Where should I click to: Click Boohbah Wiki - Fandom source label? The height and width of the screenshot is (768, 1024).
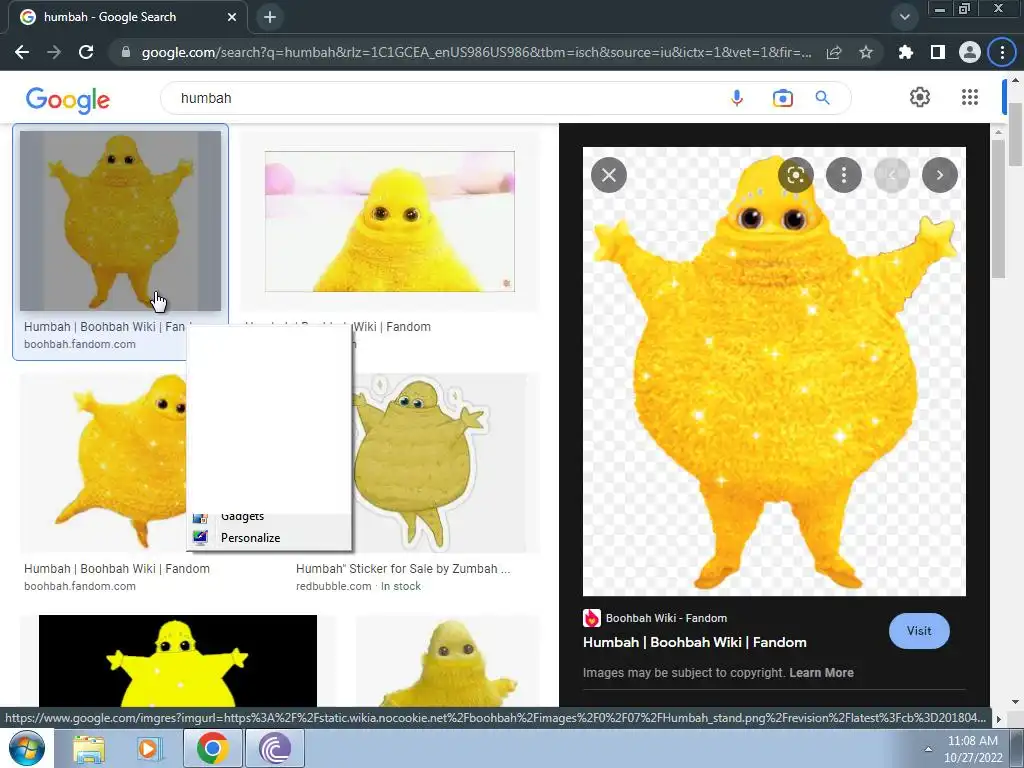tap(666, 618)
